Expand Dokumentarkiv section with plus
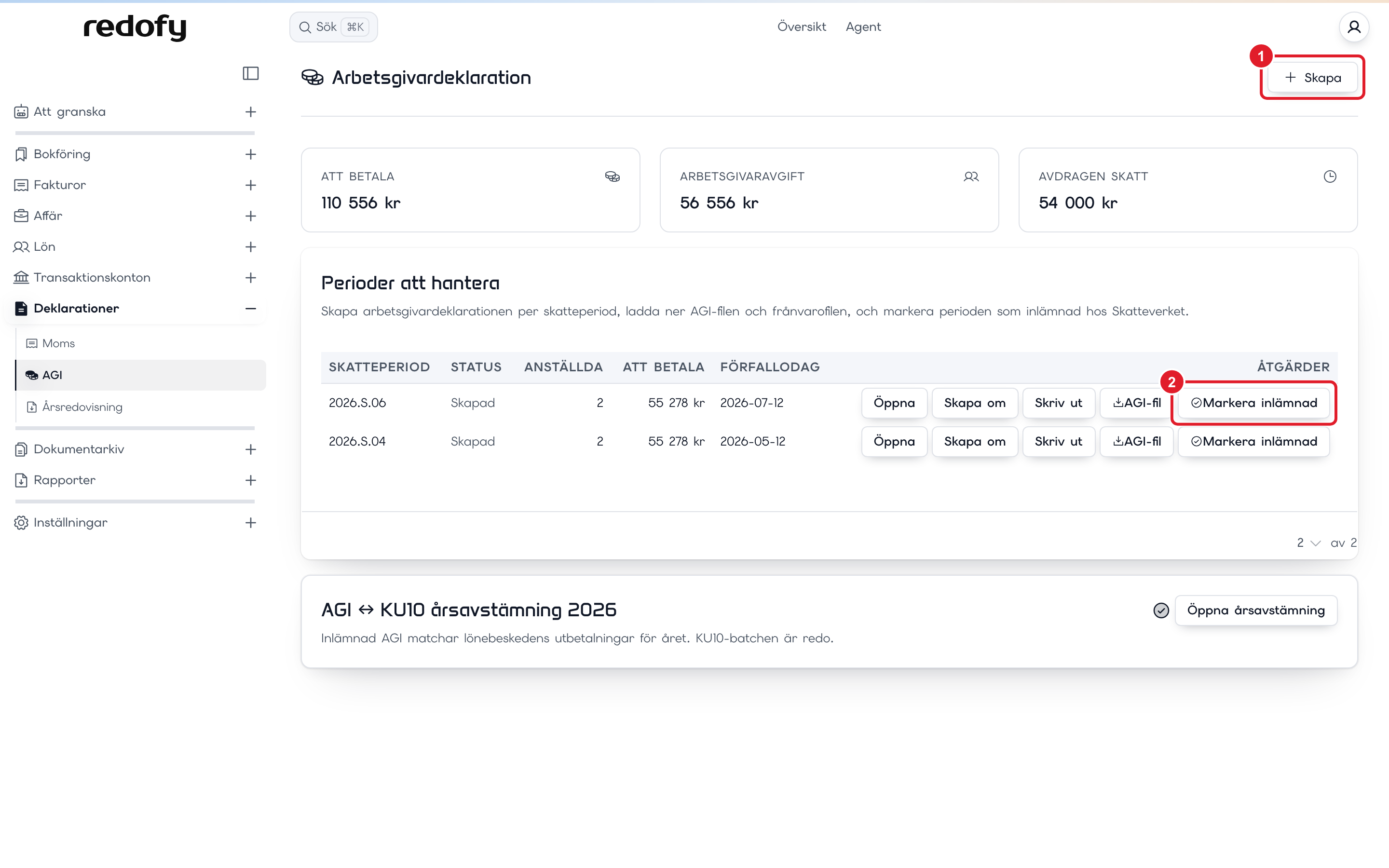 click(251, 449)
